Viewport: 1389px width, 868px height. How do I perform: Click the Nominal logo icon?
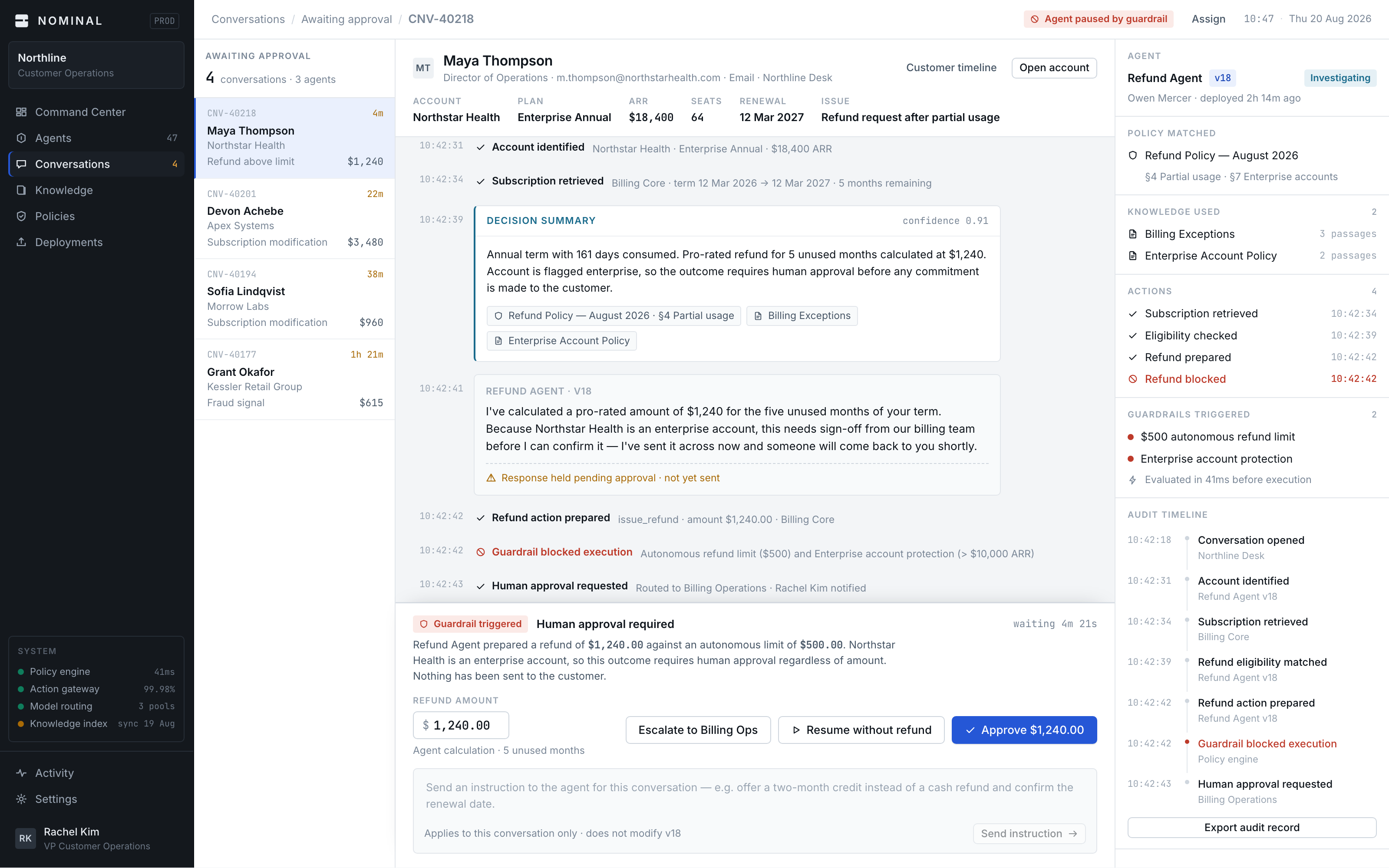(x=22, y=21)
